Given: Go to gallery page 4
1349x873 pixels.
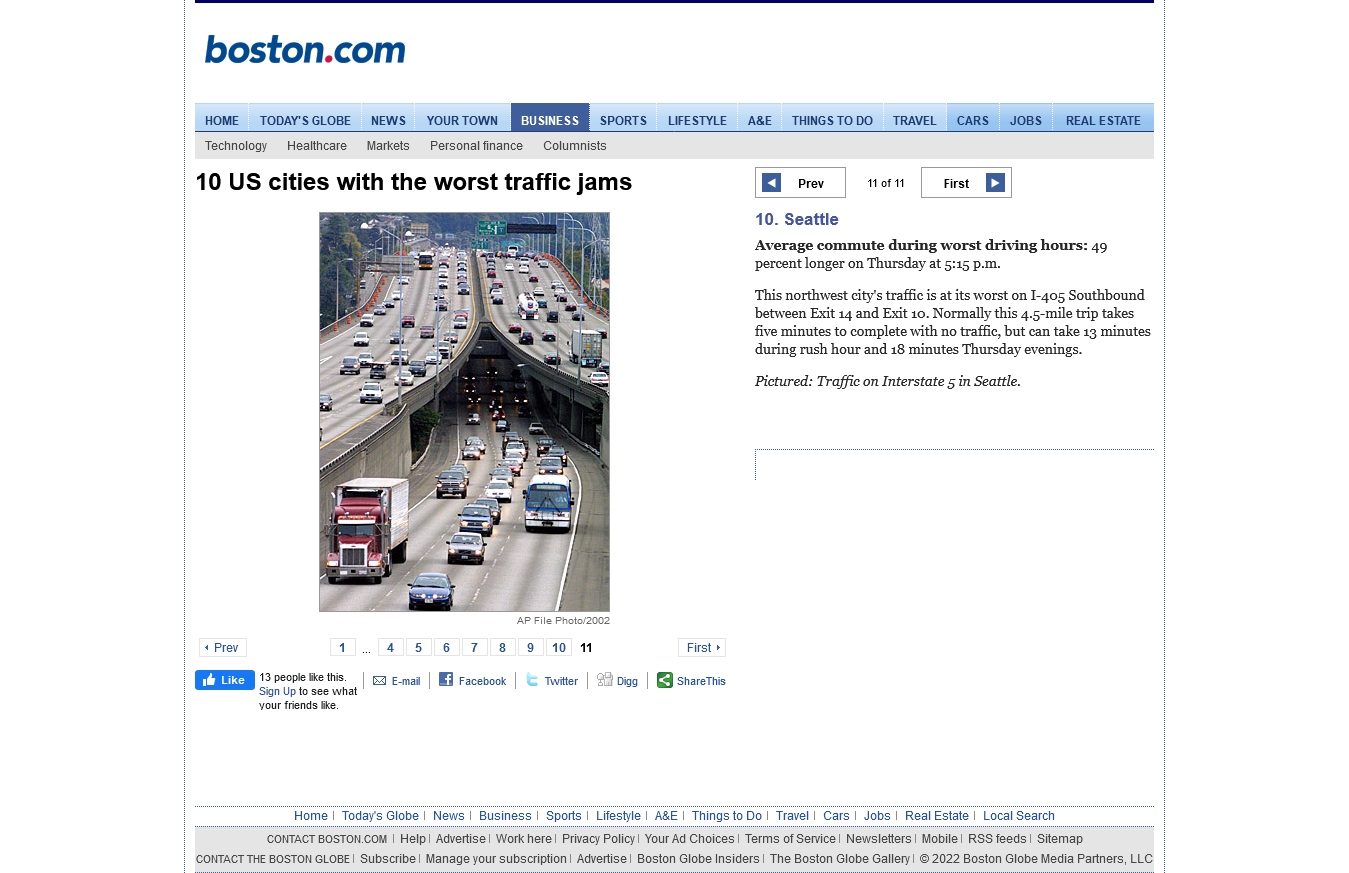Looking at the screenshot, I should click(391, 648).
